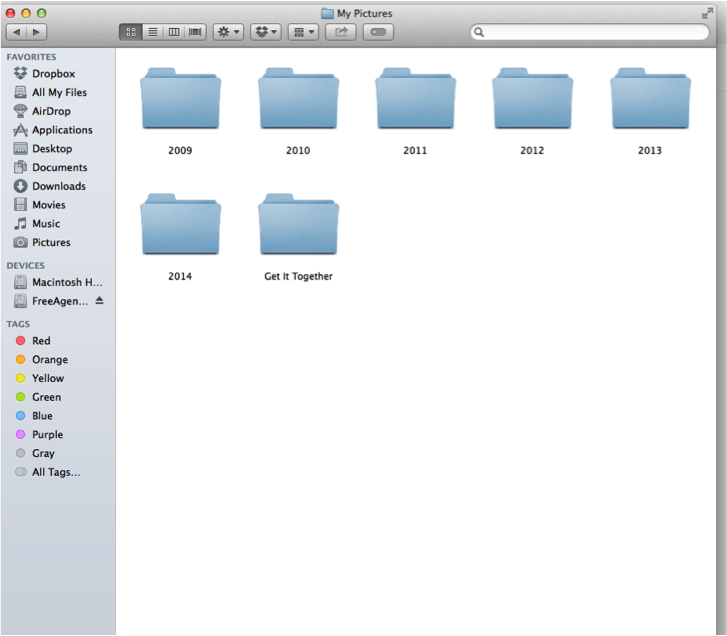Open Dropbox in the sidebar

[58, 73]
